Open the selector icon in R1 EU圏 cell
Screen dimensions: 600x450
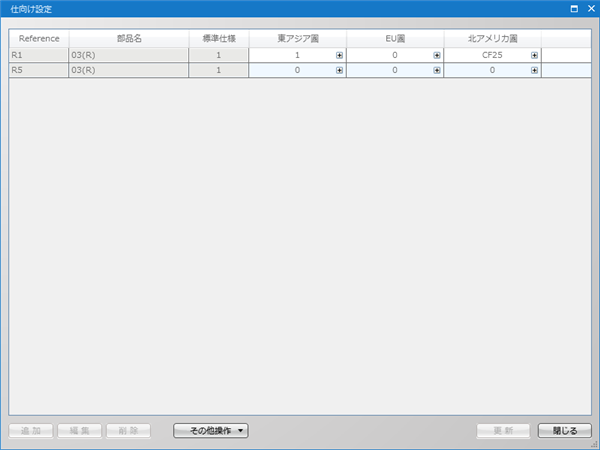[437, 56]
